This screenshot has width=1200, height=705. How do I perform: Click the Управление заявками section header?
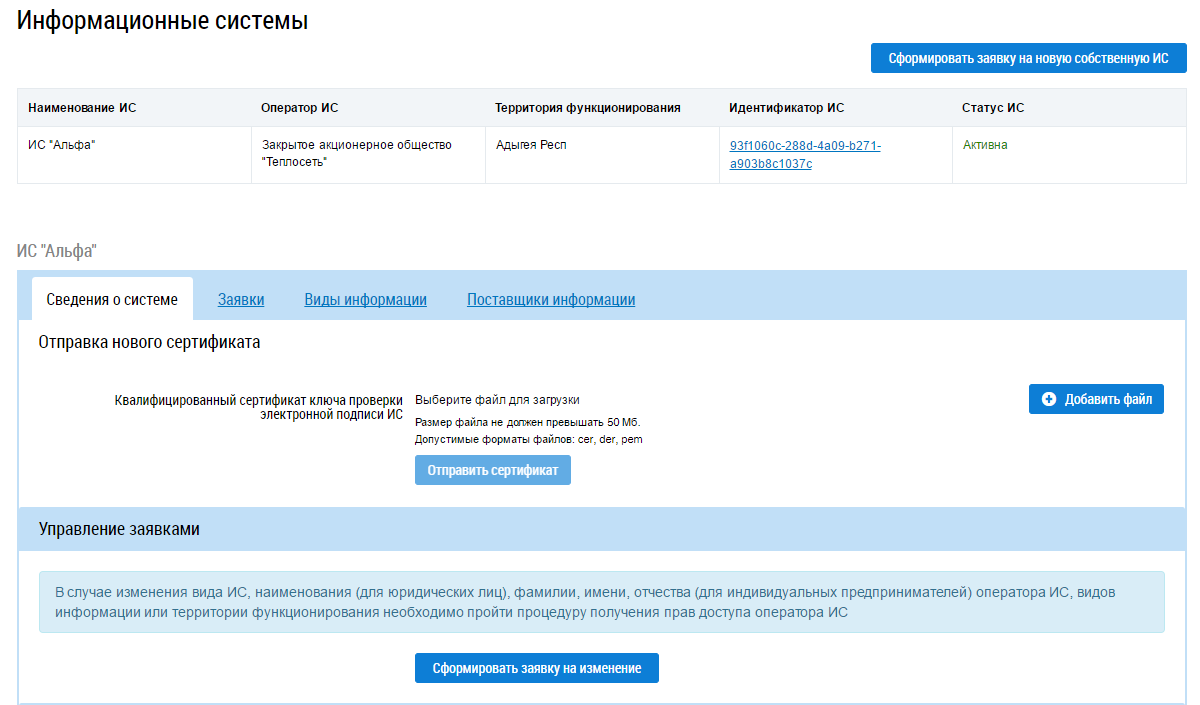tap(119, 529)
